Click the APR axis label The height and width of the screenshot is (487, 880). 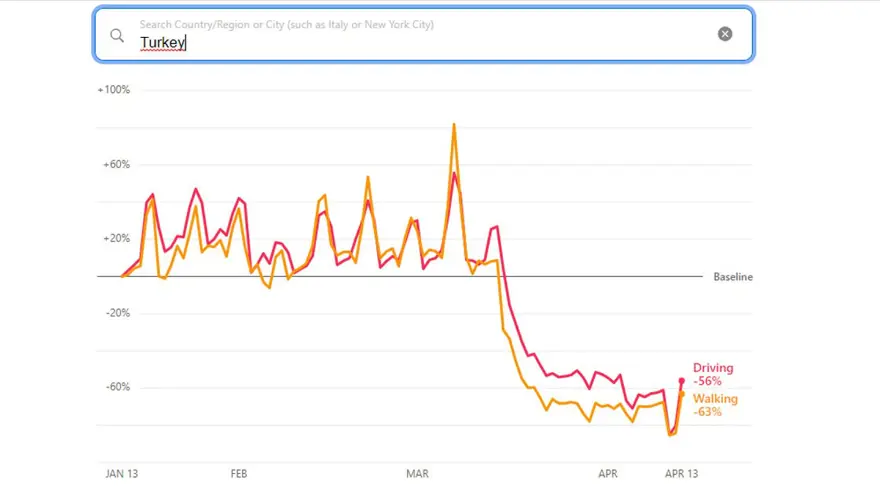[607, 474]
